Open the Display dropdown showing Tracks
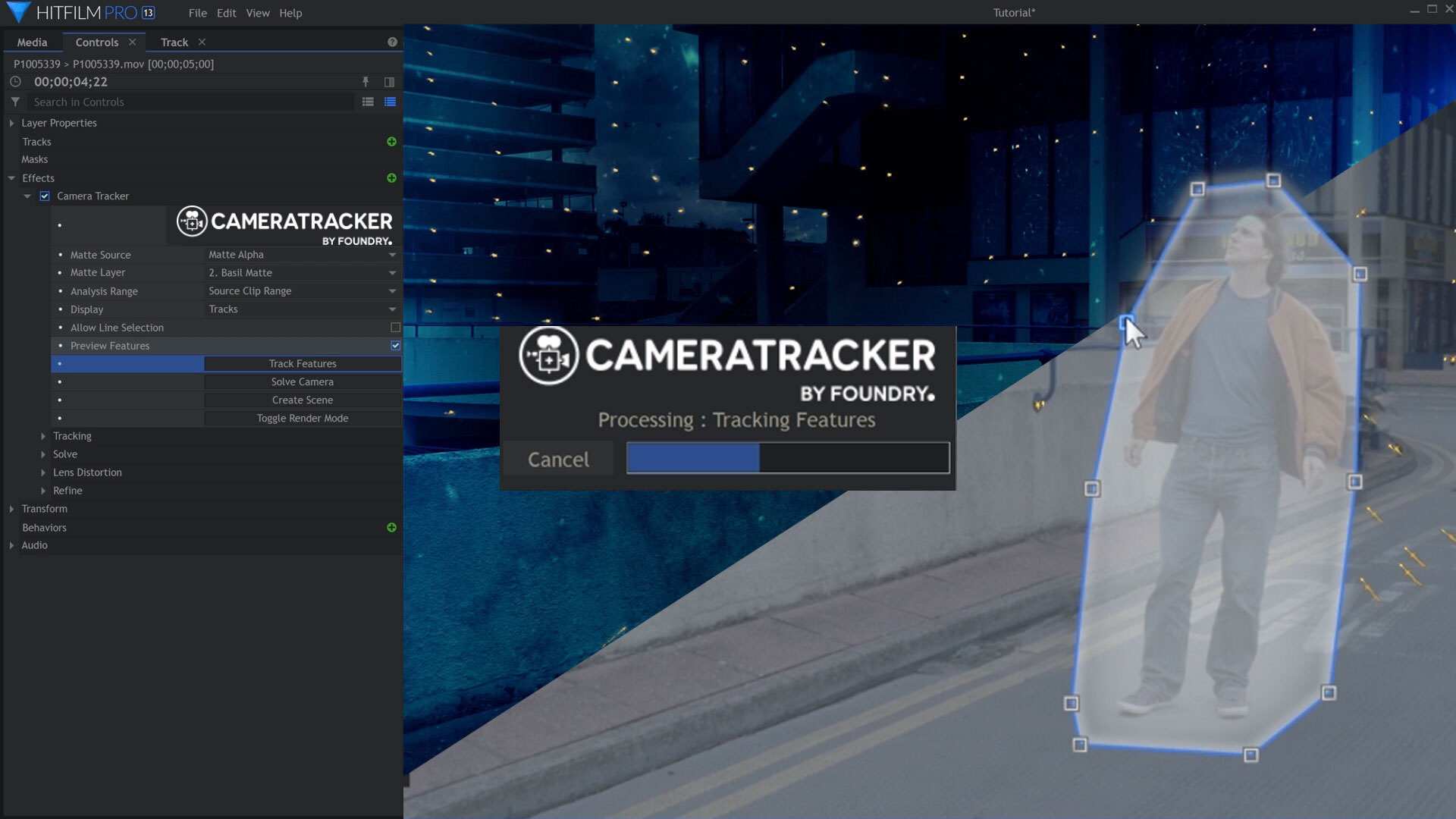The width and height of the screenshot is (1456, 819). pos(303,309)
